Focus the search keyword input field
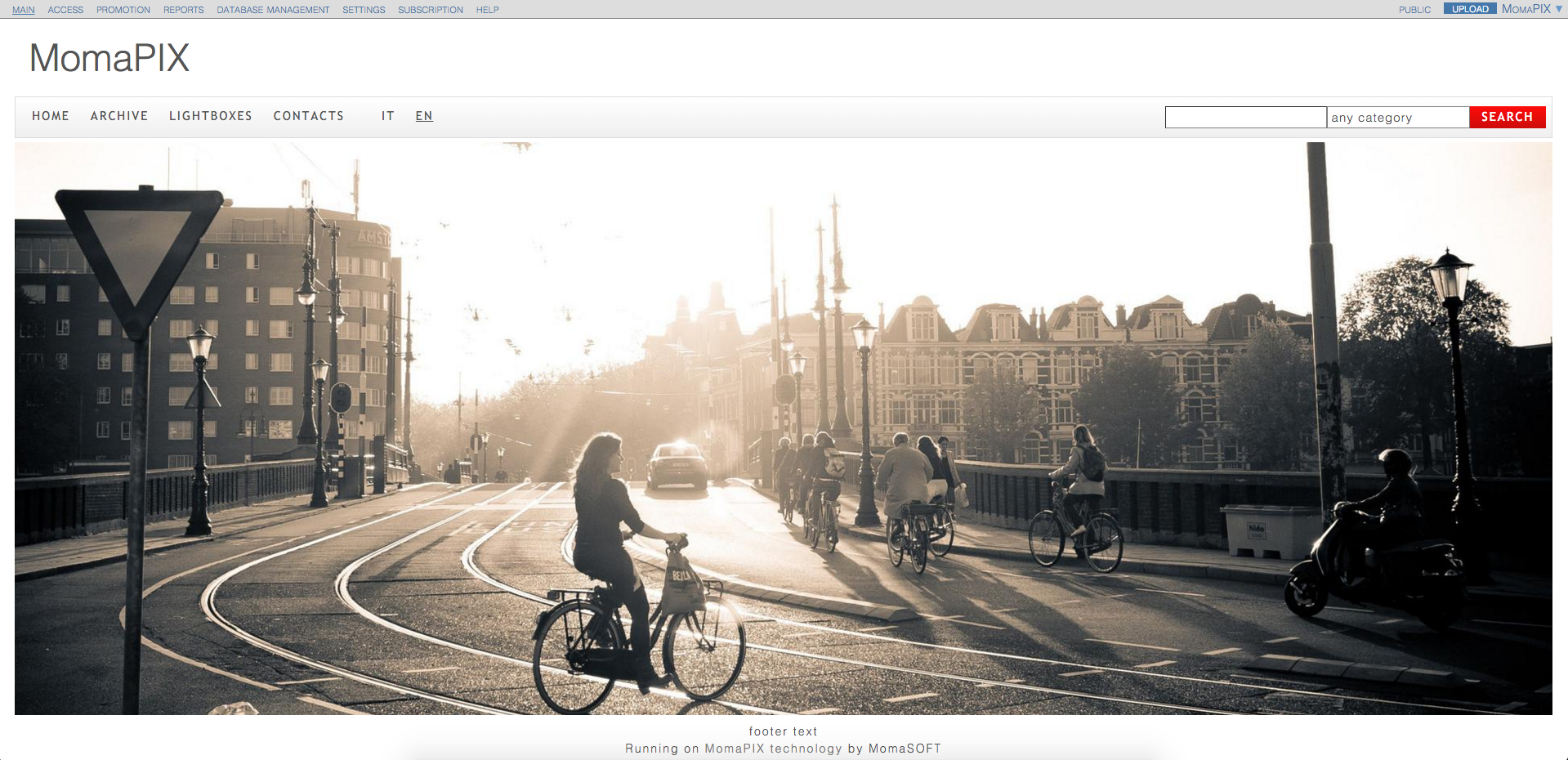1568x760 pixels. (x=1246, y=118)
